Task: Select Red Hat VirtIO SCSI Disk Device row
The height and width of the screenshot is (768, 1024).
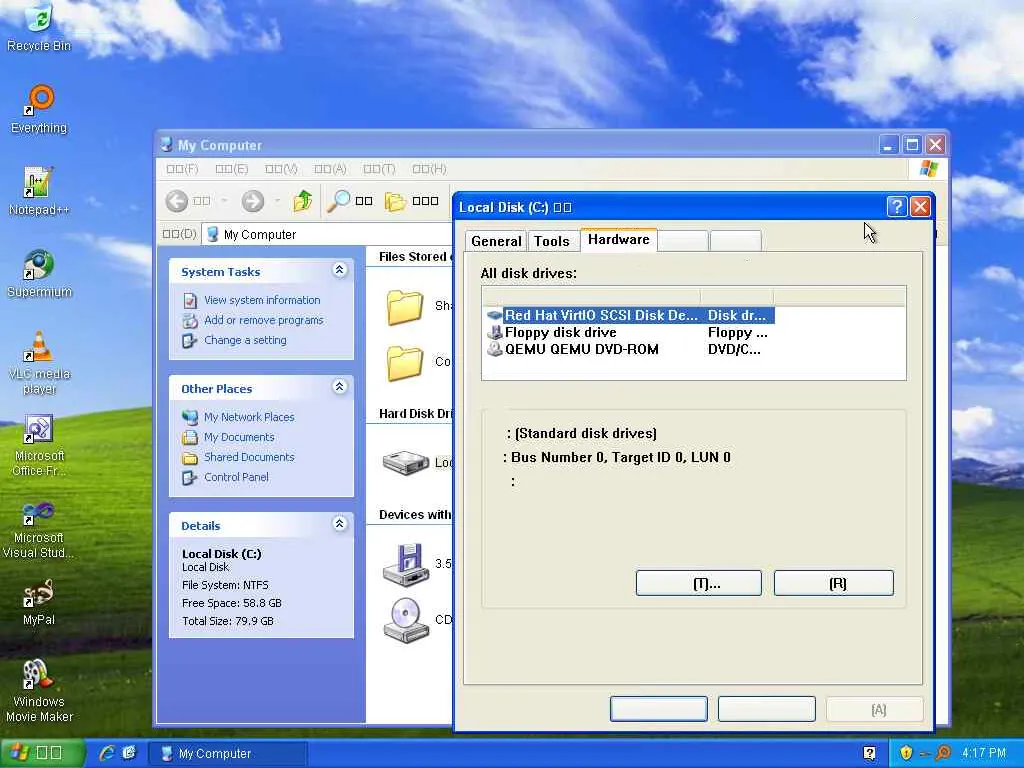Action: coord(630,315)
